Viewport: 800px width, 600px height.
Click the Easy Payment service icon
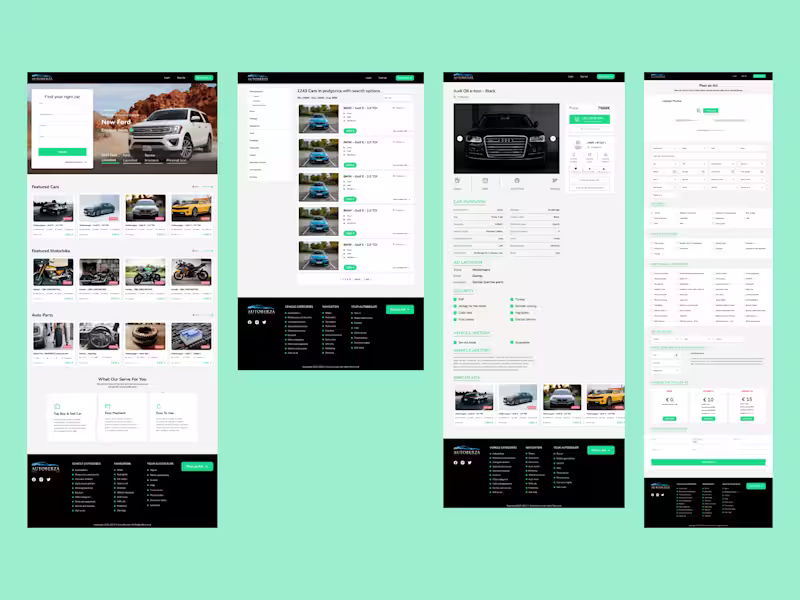click(108, 407)
